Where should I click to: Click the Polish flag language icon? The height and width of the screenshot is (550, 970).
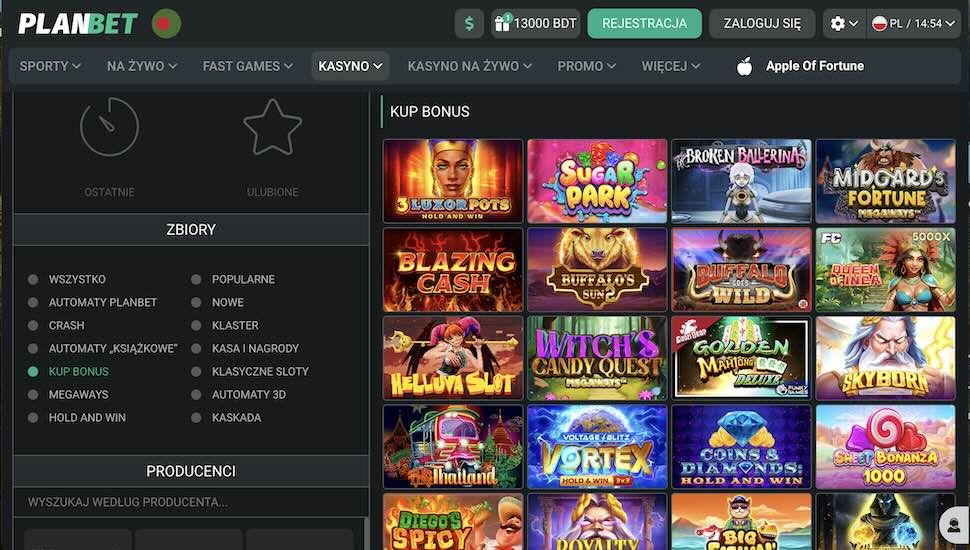[879, 24]
